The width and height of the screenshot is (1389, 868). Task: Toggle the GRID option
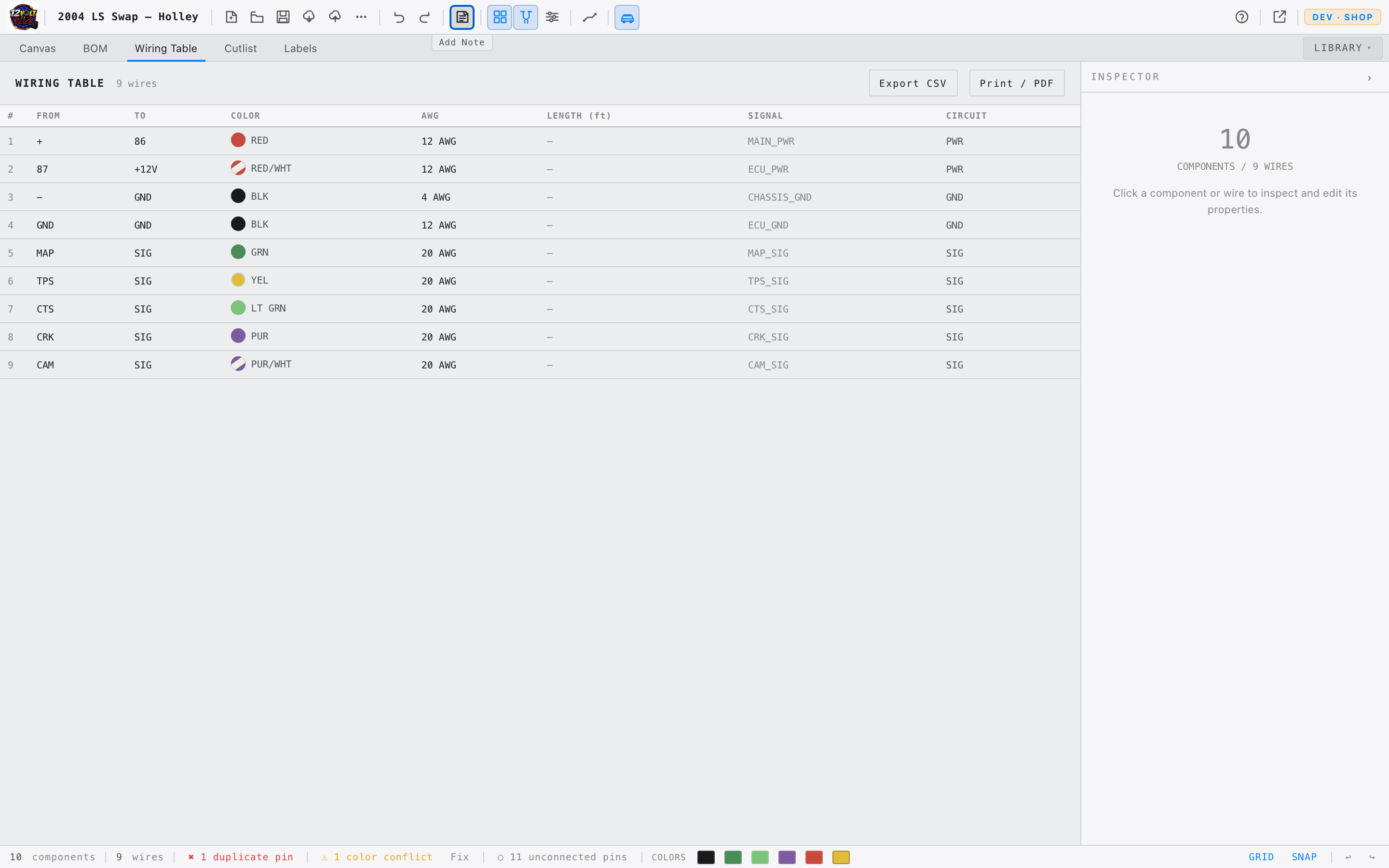1261,857
